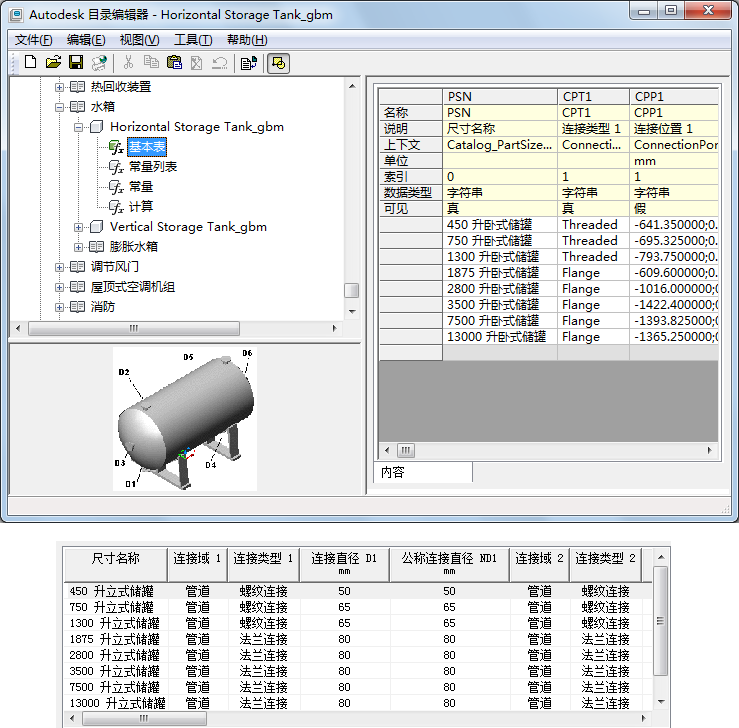Select the 1875 升立式储罐 row
Image resolution: width=739 pixels, height=728 pixels.
(x=358, y=639)
